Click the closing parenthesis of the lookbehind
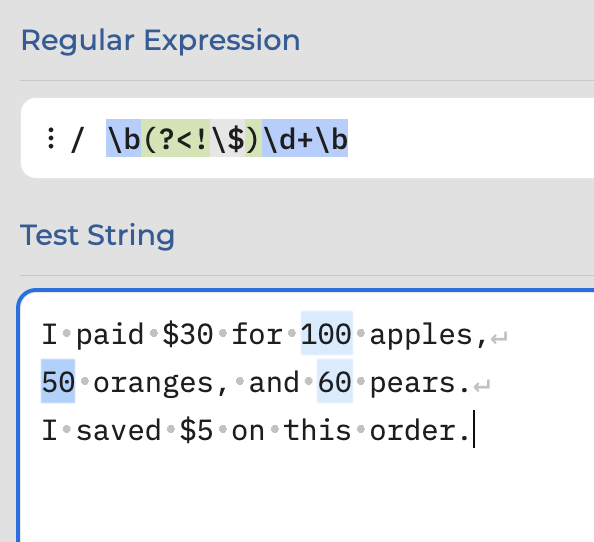594x542 pixels. coord(253,138)
